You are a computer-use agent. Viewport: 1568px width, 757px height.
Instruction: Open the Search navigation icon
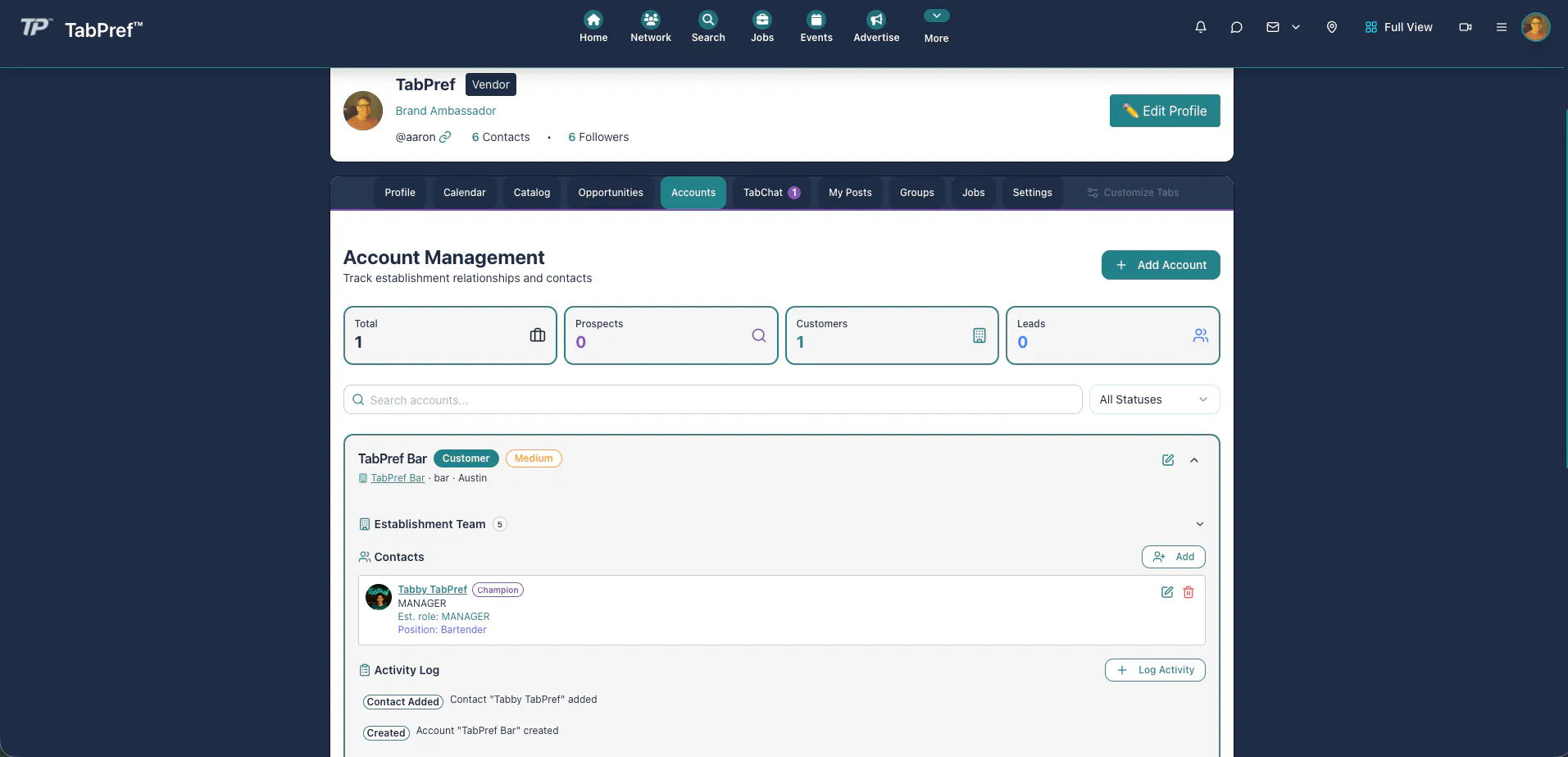(x=708, y=20)
